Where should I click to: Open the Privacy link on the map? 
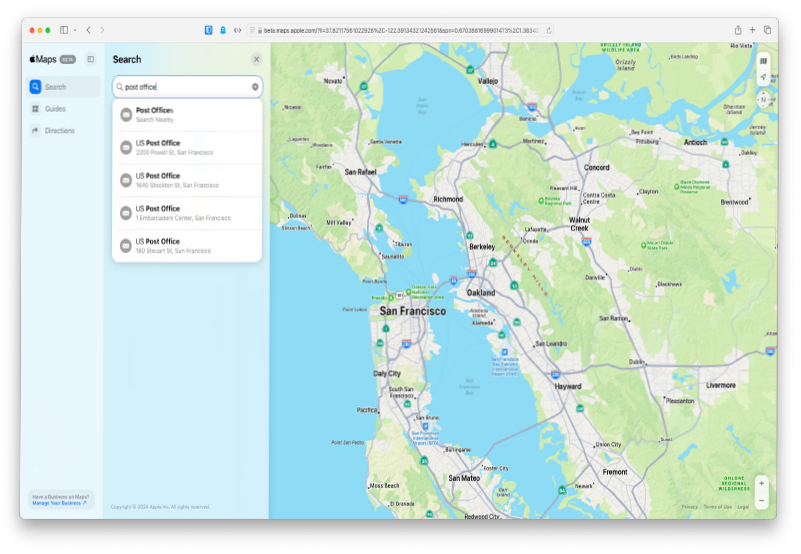coord(689,507)
